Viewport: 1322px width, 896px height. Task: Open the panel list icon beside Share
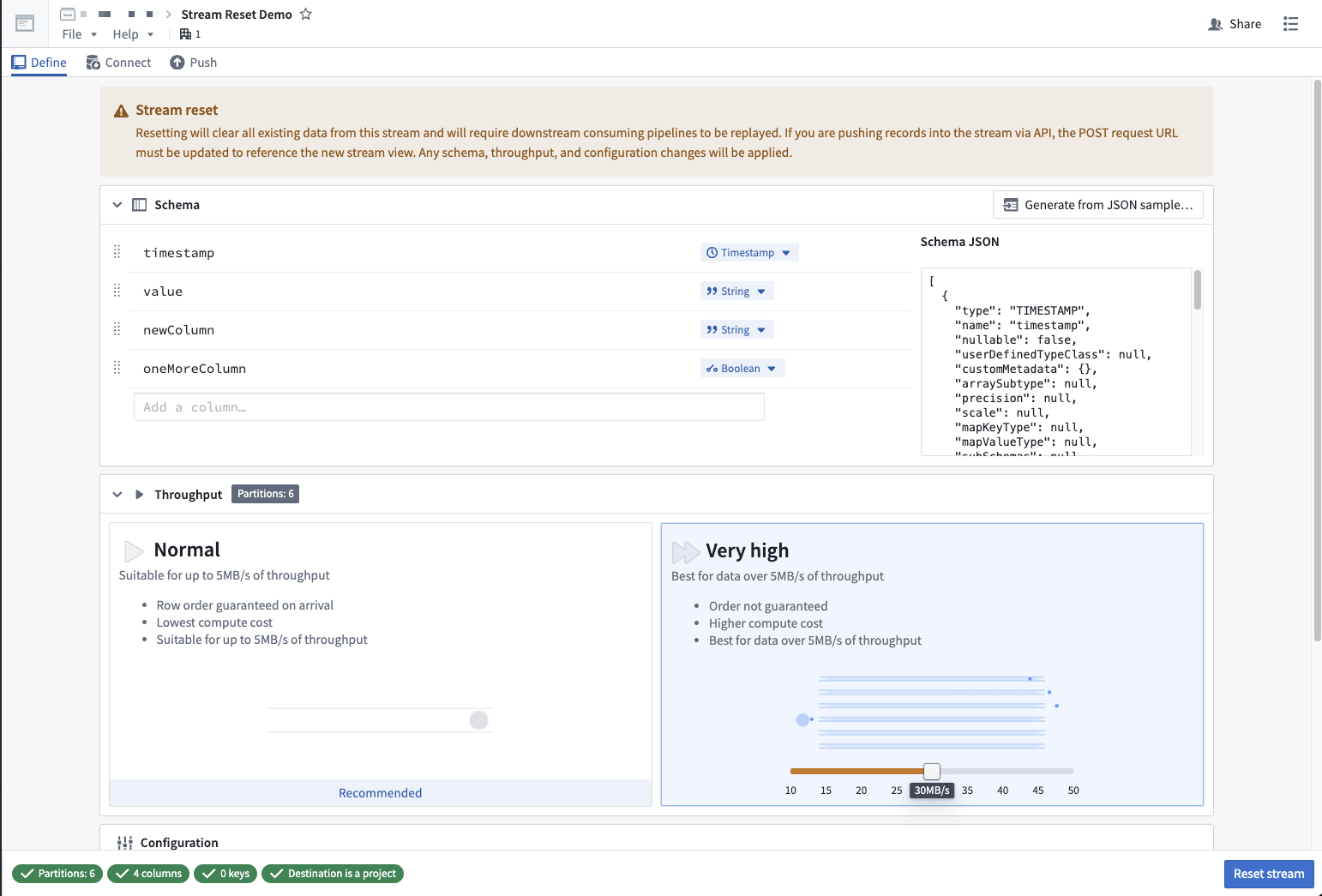(x=1290, y=24)
